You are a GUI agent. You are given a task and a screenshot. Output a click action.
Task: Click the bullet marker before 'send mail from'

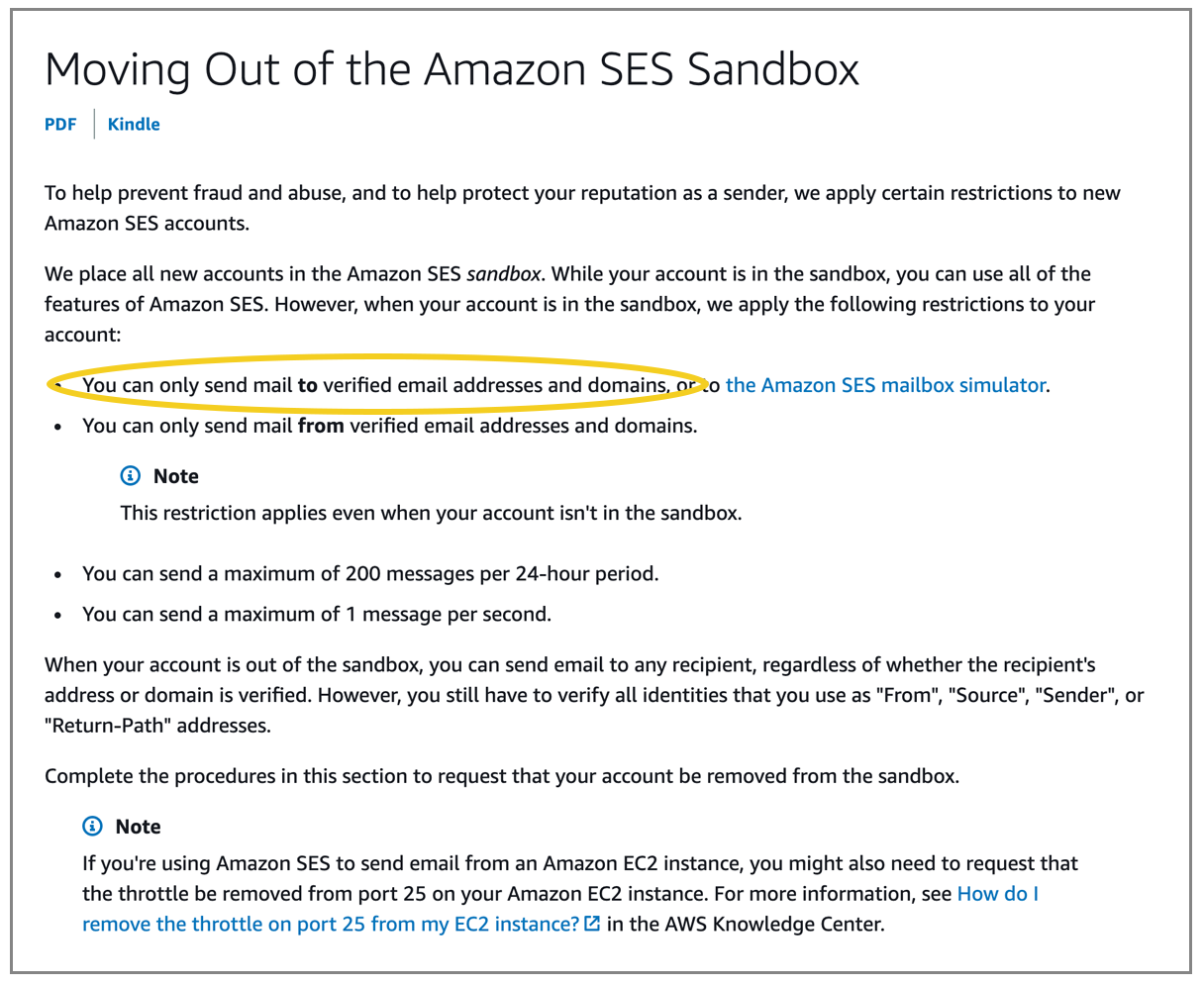(x=58, y=427)
